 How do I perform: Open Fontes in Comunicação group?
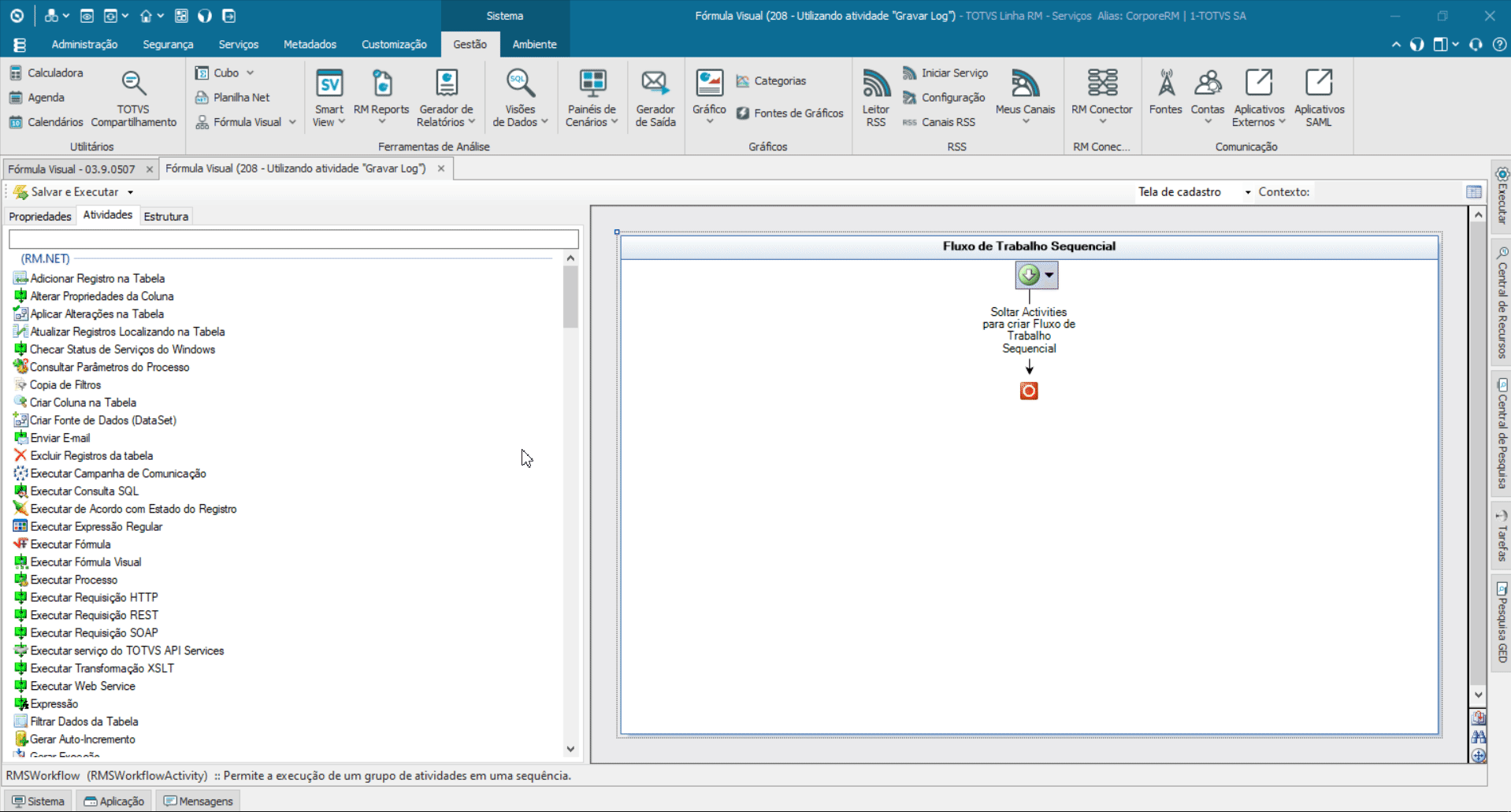[1165, 93]
